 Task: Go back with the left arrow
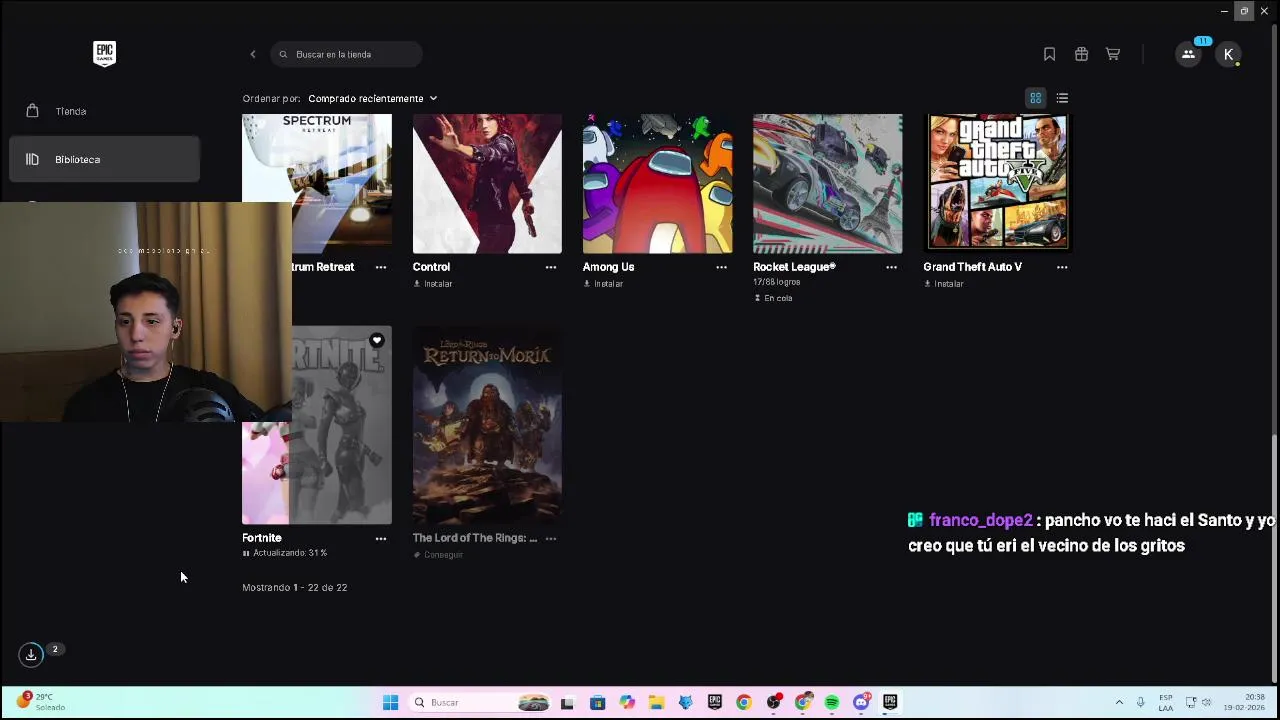point(253,54)
